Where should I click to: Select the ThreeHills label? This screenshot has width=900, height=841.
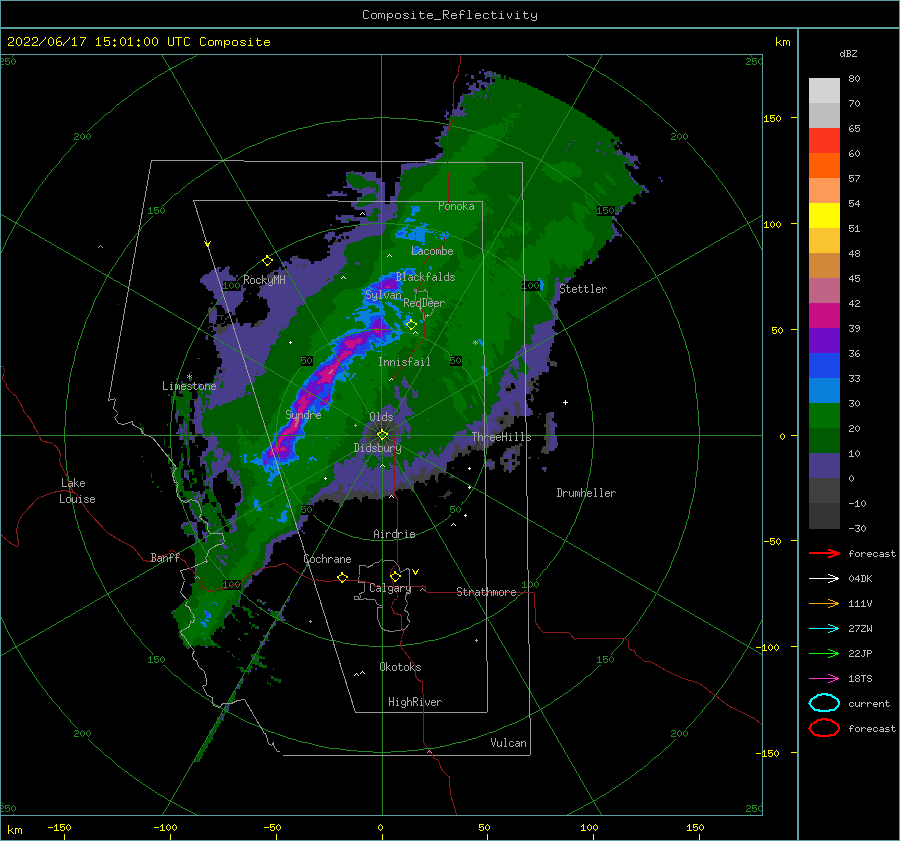pos(501,437)
